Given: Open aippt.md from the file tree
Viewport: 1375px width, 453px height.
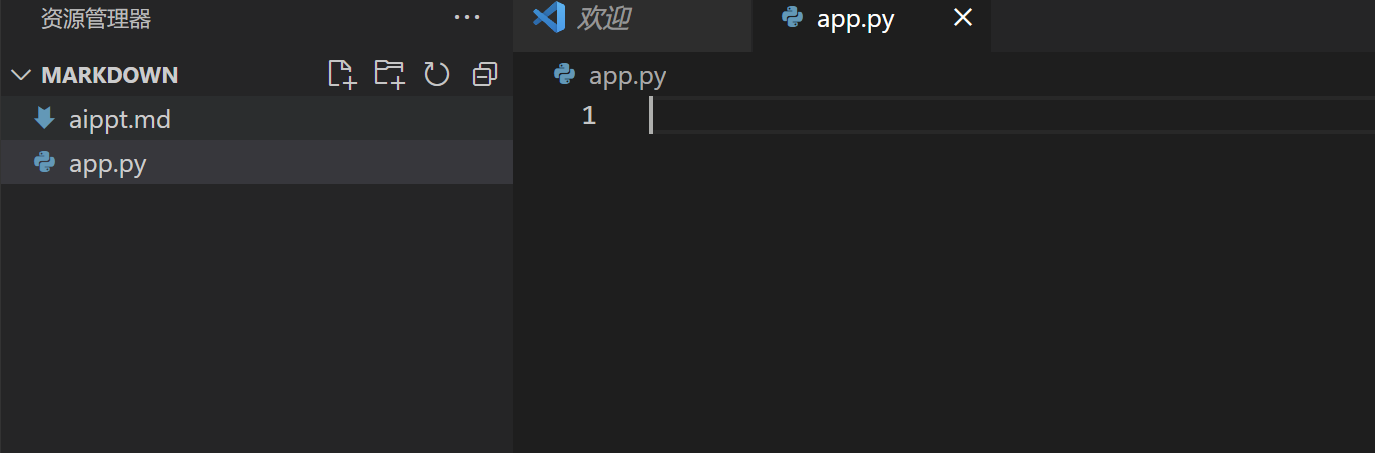Looking at the screenshot, I should tap(120, 120).
